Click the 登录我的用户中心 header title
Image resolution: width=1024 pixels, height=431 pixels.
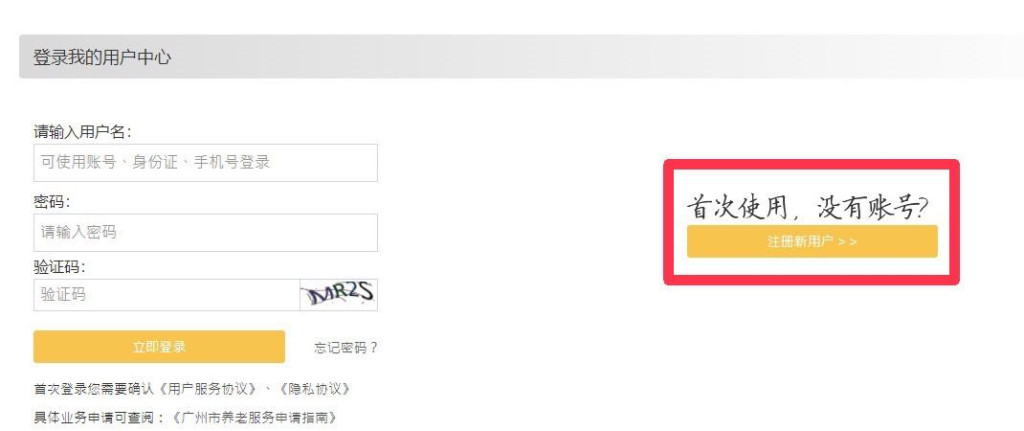click(102, 57)
